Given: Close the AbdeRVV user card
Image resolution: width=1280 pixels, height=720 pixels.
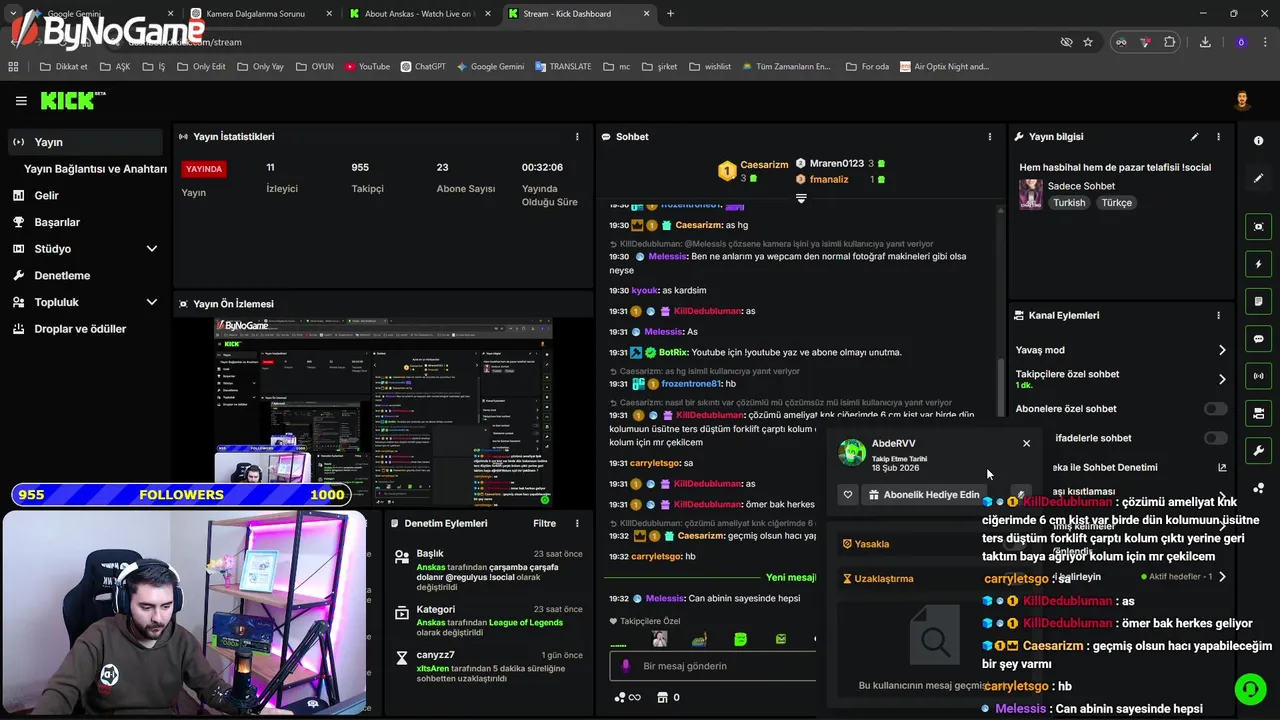Looking at the screenshot, I should tap(1026, 443).
